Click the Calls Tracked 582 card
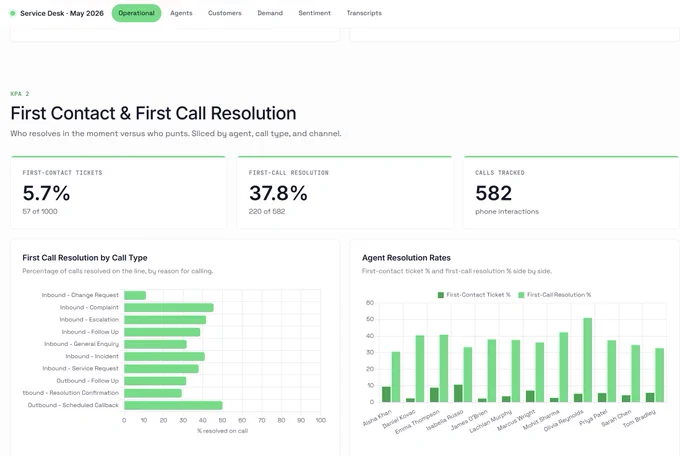The width and height of the screenshot is (680, 456). 571,192
